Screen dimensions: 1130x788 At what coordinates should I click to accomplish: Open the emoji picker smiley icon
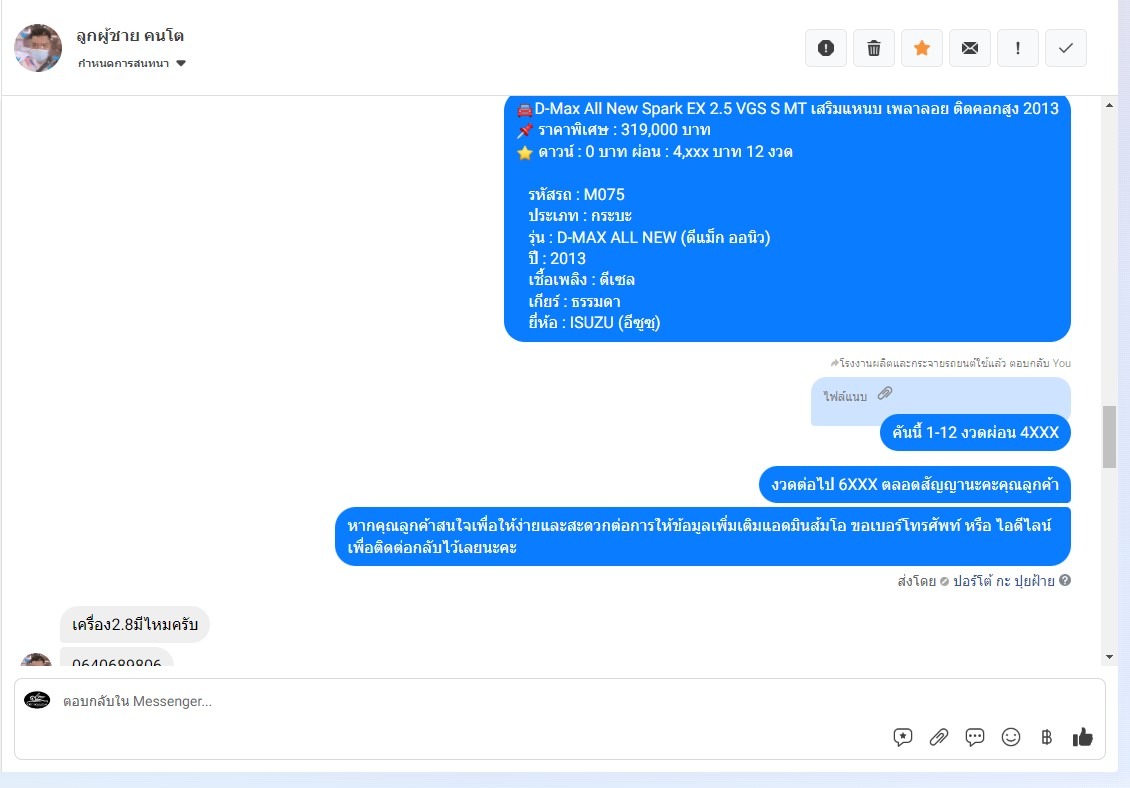(x=1010, y=737)
